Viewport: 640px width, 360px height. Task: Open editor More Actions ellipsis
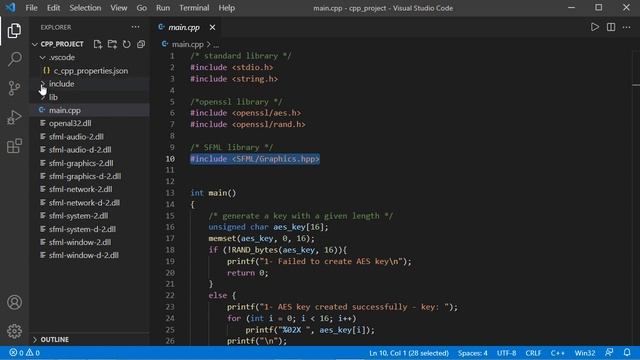point(627,27)
